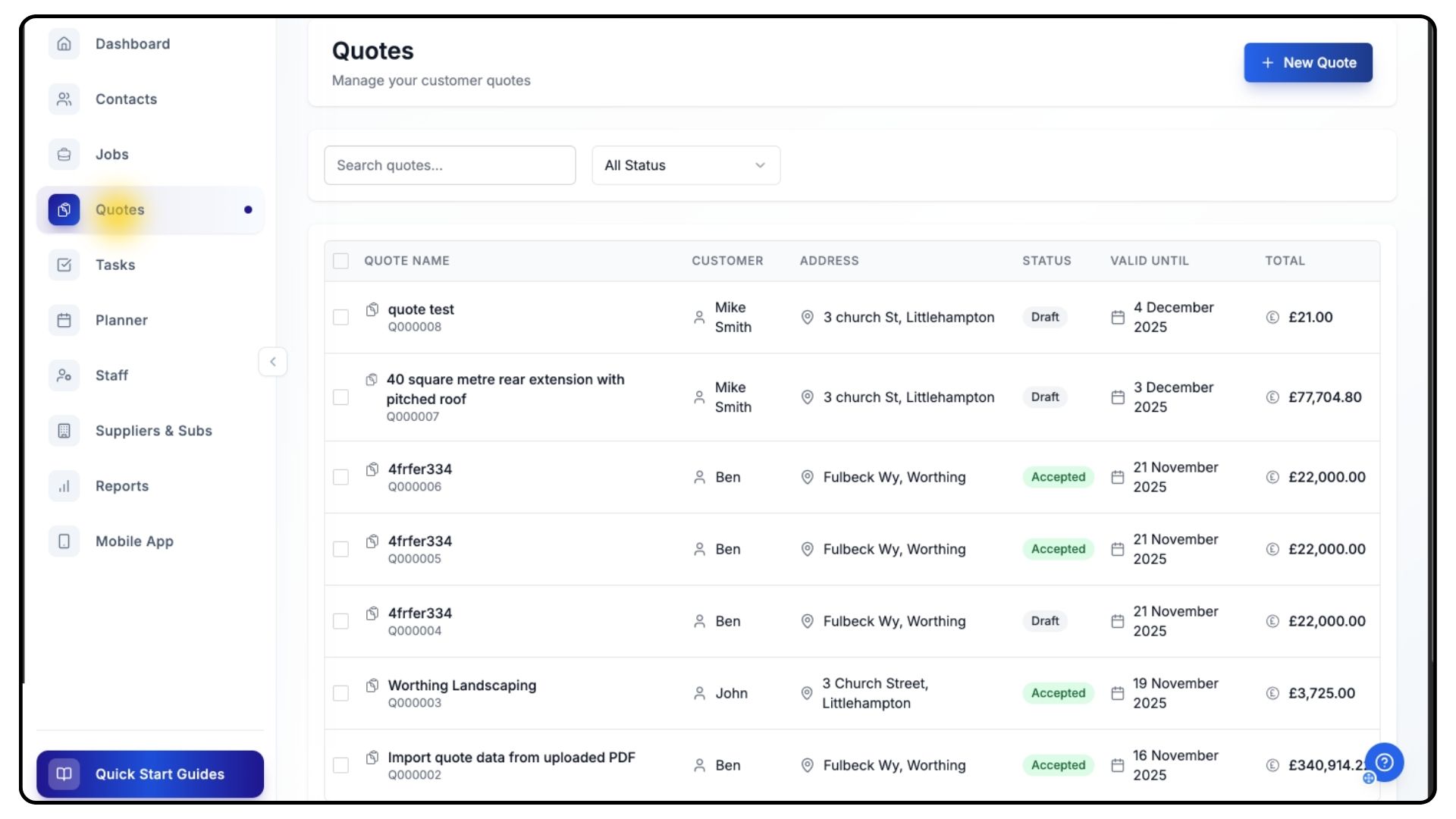Collapse the sidebar with chevron arrow
The image size is (1456, 819).
273,362
